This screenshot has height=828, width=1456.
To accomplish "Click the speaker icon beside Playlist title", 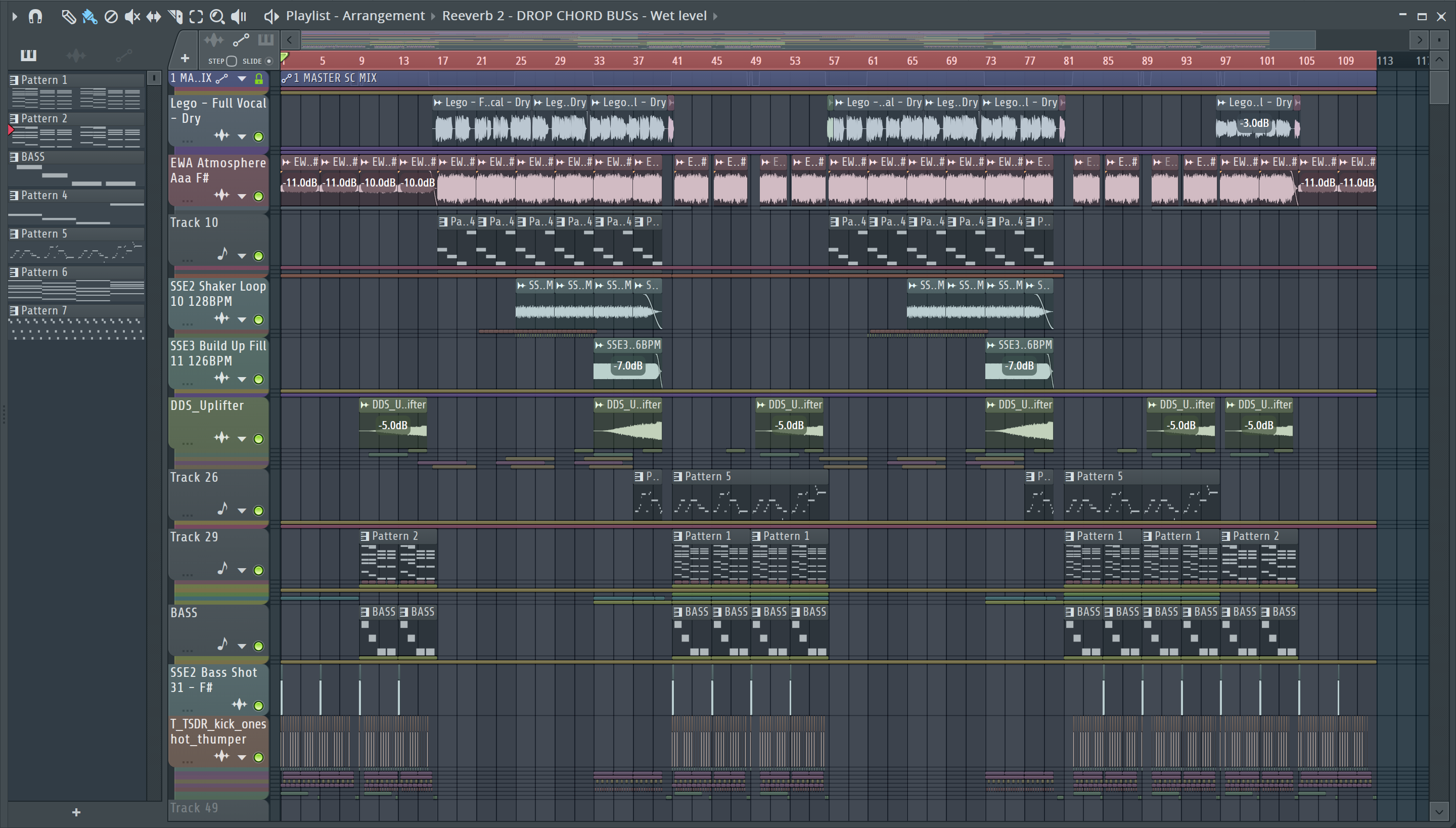I will tap(271, 17).
